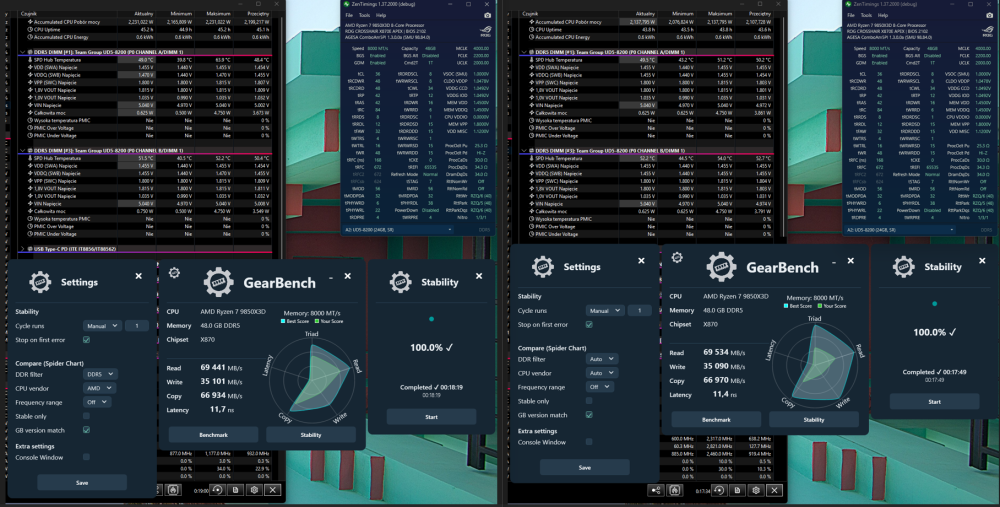1000x507 pixels.
Task: Open File menu in ZenTimings above 69 441 GearBench
Action: coord(349,15)
